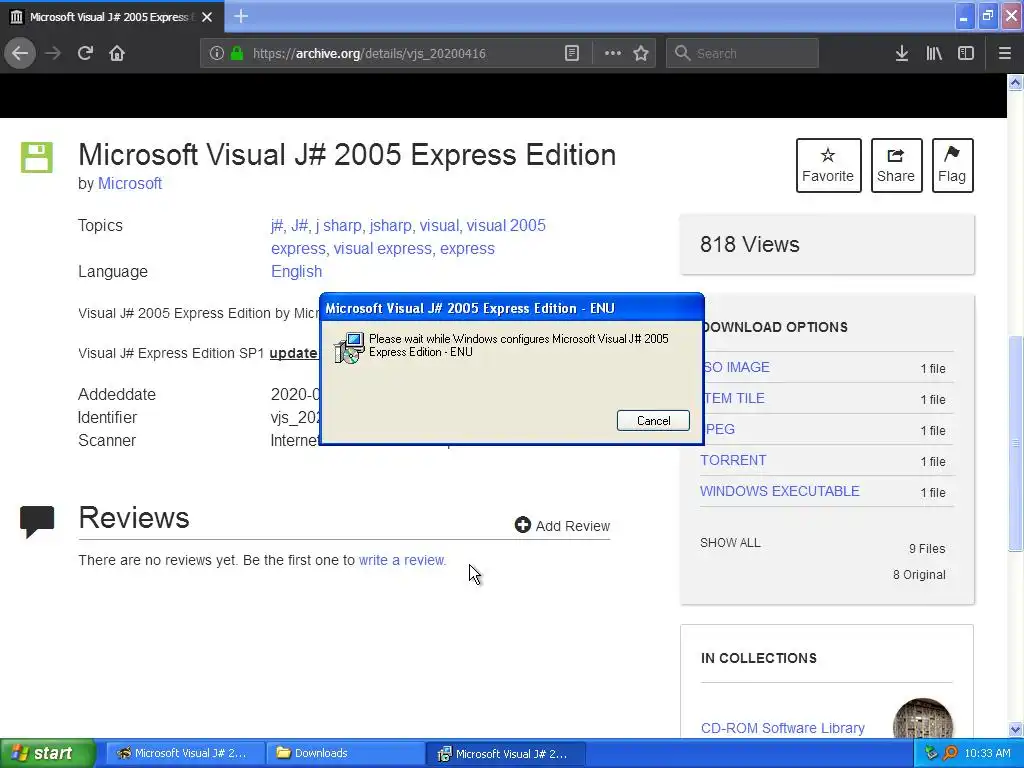Click the vertical scrollbar thumb
Viewport: 1024px width, 768px height.
(1015, 443)
